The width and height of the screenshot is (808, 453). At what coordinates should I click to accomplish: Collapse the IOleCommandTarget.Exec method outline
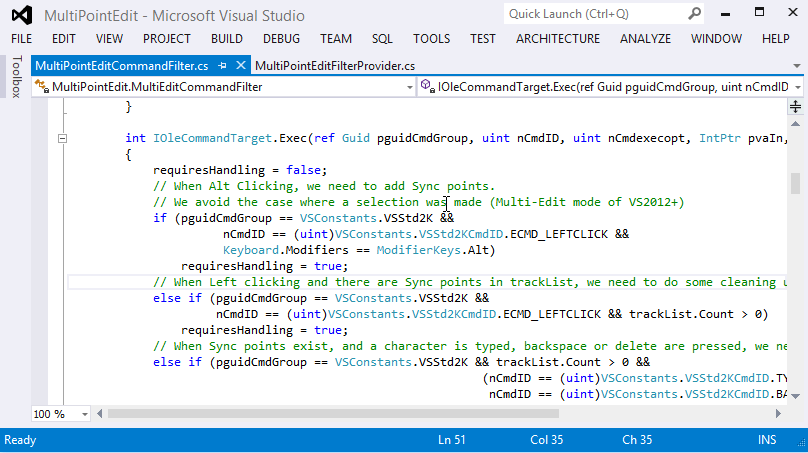pos(62,138)
